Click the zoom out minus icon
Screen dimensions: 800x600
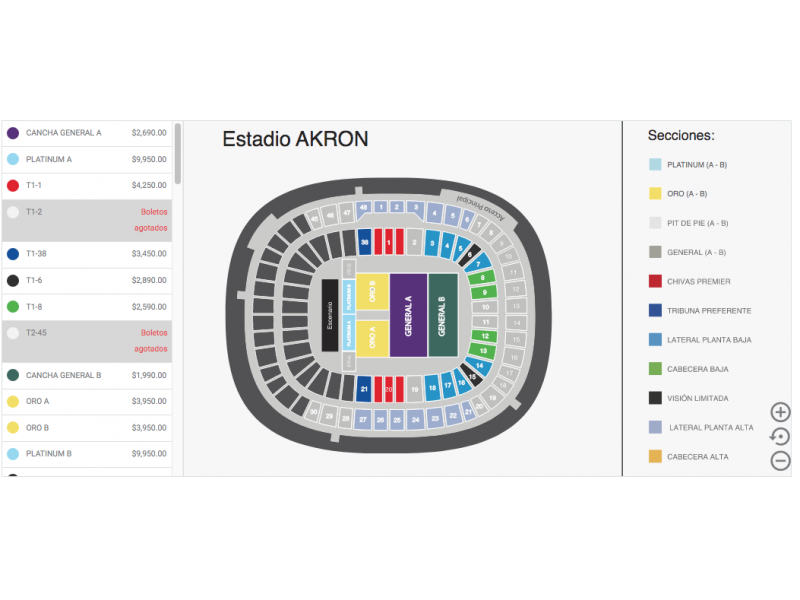pyautogui.click(x=780, y=460)
